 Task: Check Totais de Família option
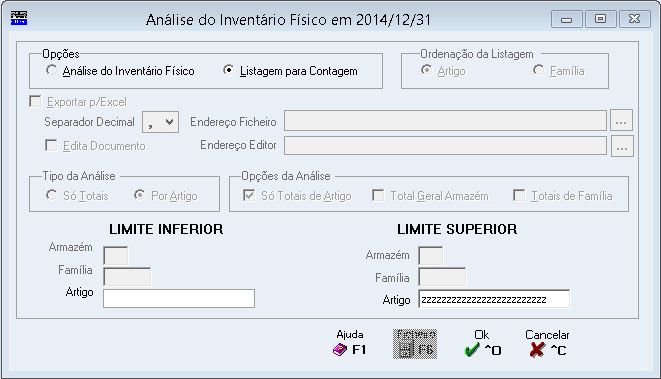pos(519,196)
